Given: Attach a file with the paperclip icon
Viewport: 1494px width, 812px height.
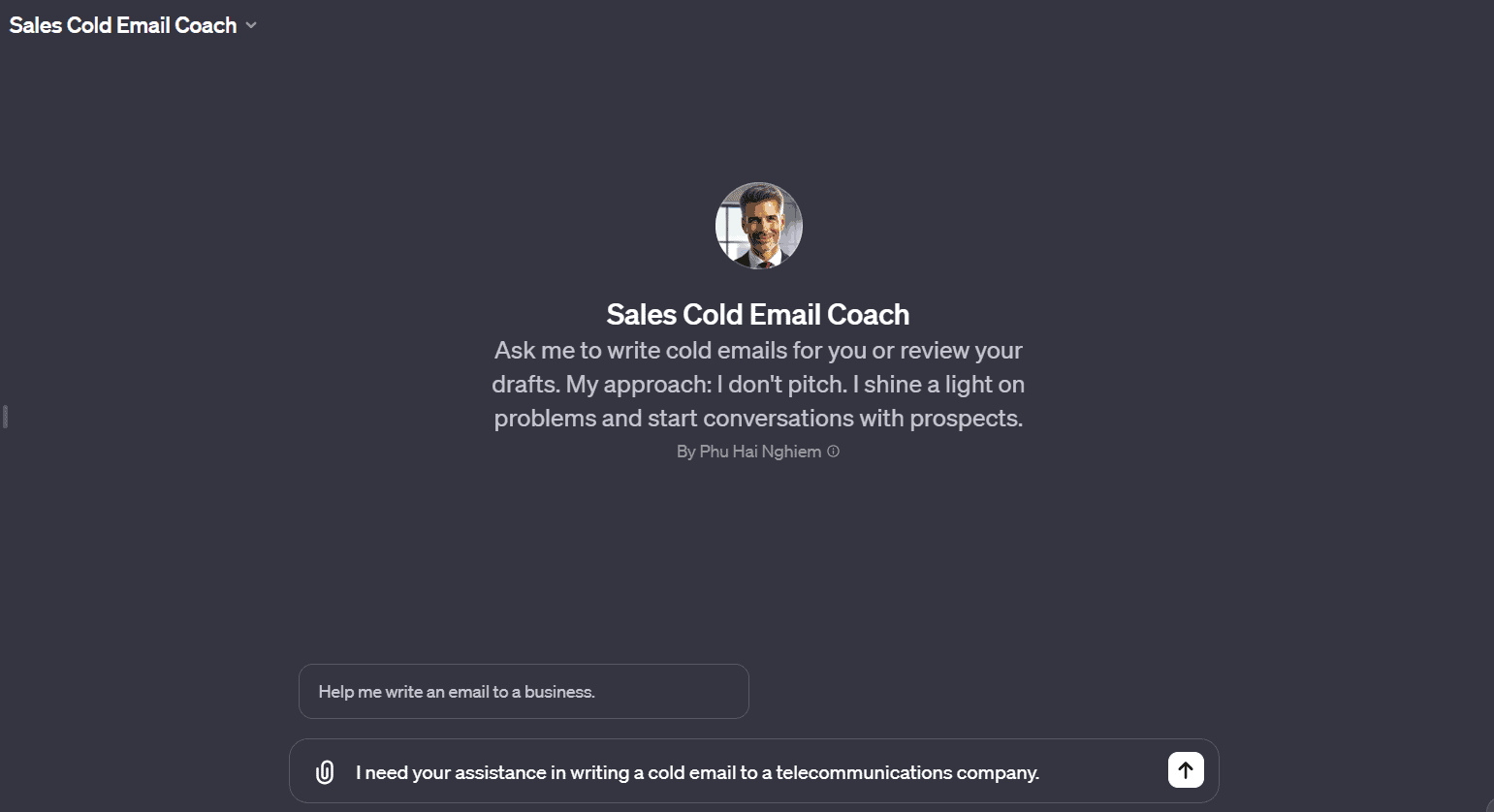Looking at the screenshot, I should pyautogui.click(x=325, y=772).
